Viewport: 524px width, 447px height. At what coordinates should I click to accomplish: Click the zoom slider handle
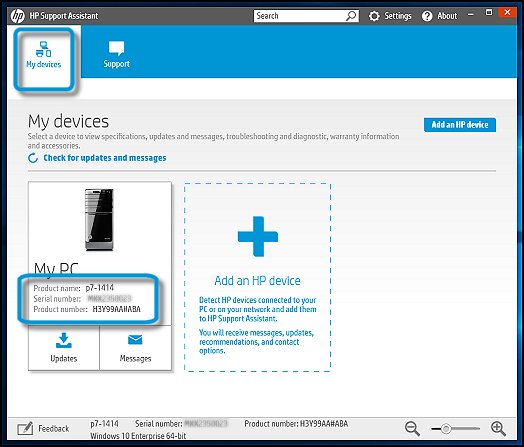(446, 429)
